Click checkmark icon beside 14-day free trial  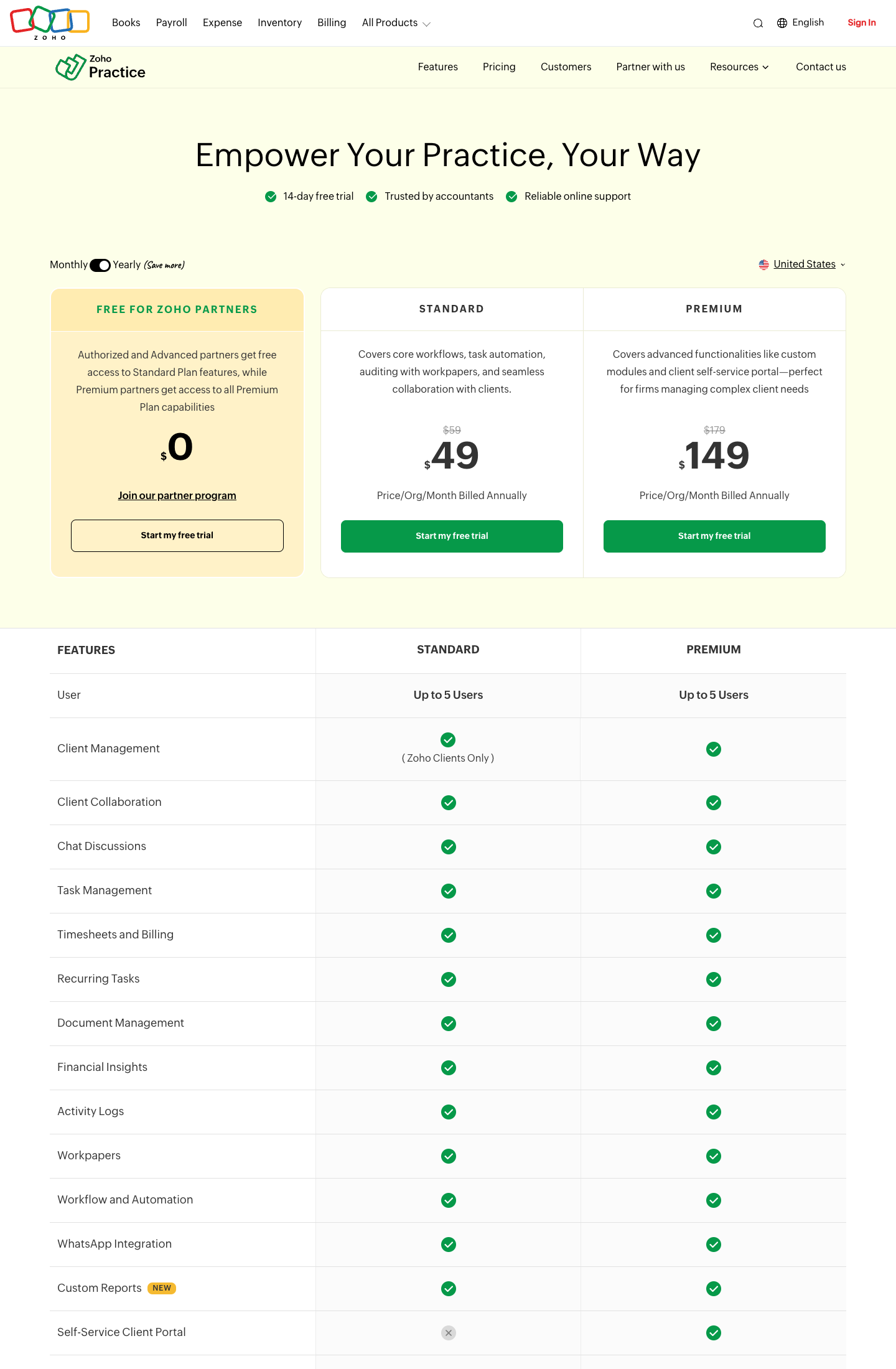click(x=271, y=197)
